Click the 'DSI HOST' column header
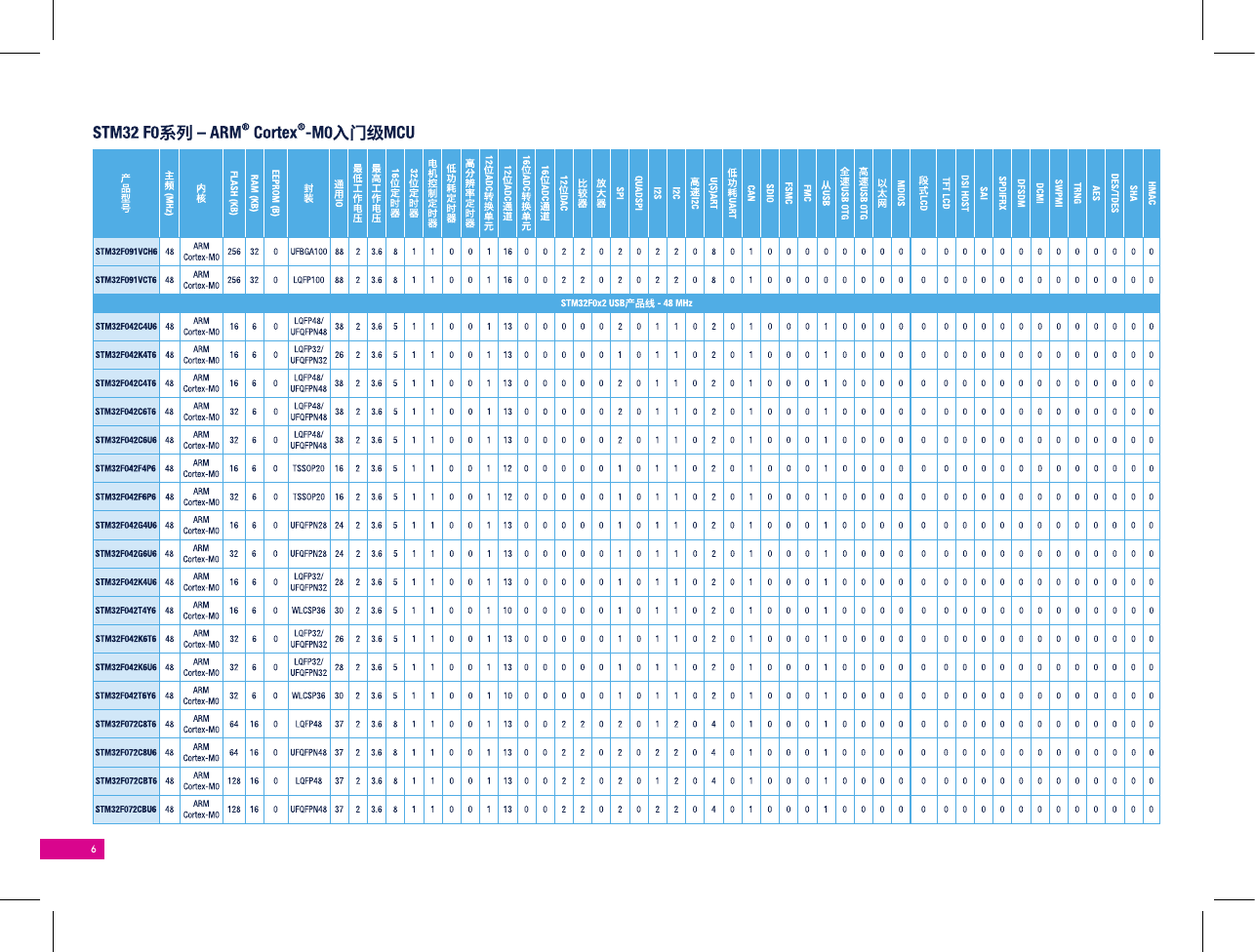 coord(965,193)
